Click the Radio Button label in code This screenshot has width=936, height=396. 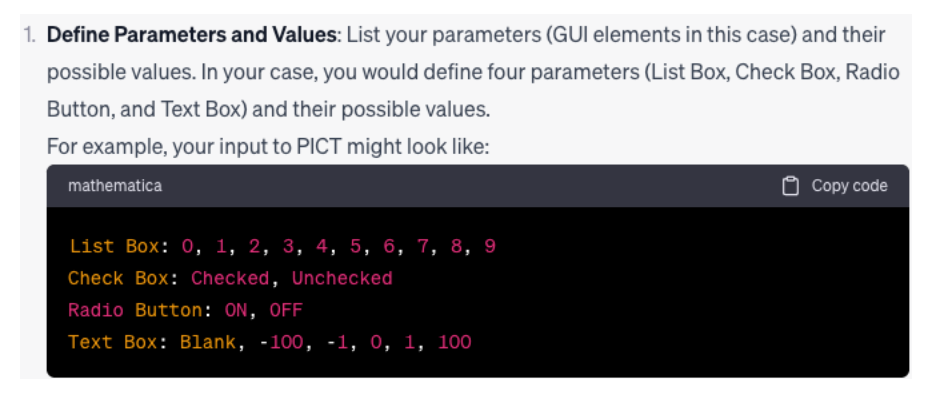click(x=135, y=310)
